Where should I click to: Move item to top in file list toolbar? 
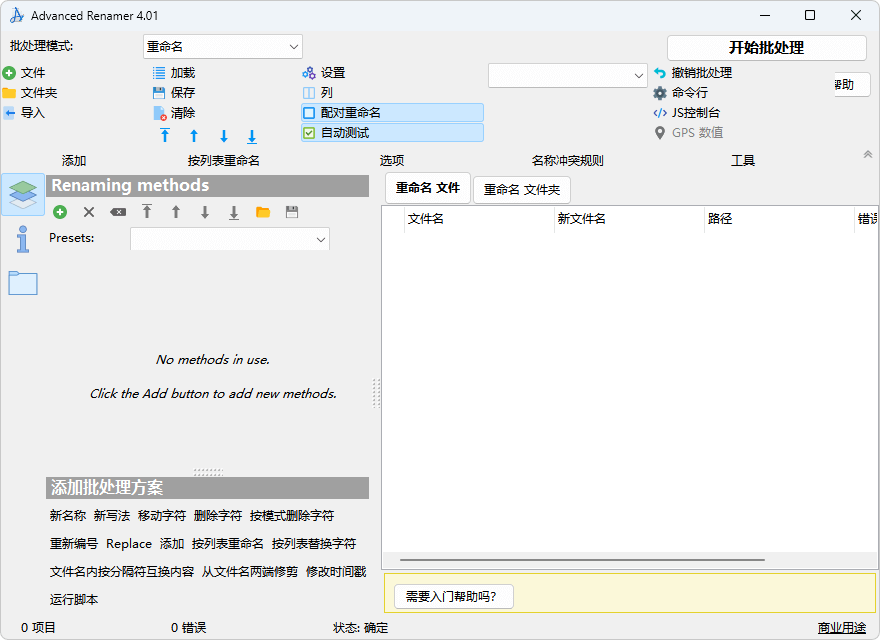pyautogui.click(x=165, y=135)
